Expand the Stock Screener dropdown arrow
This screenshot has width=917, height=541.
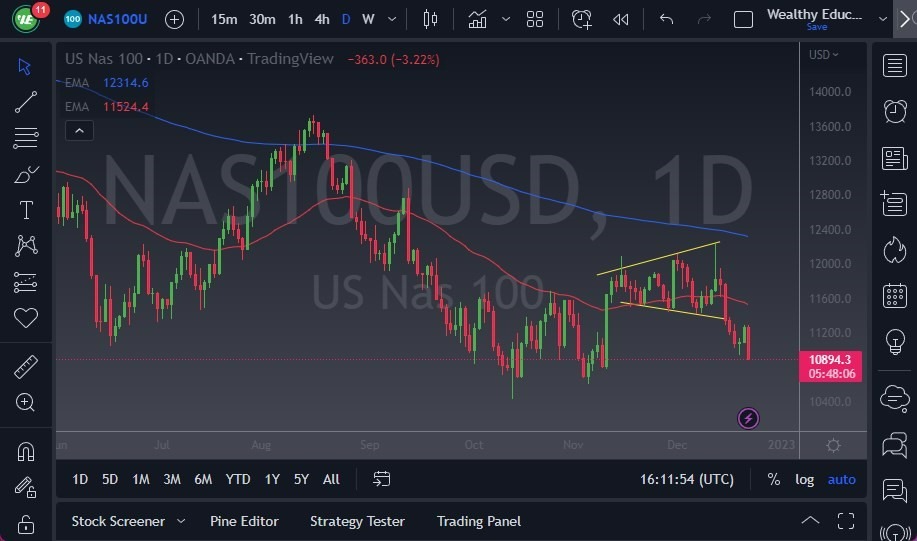click(x=181, y=521)
